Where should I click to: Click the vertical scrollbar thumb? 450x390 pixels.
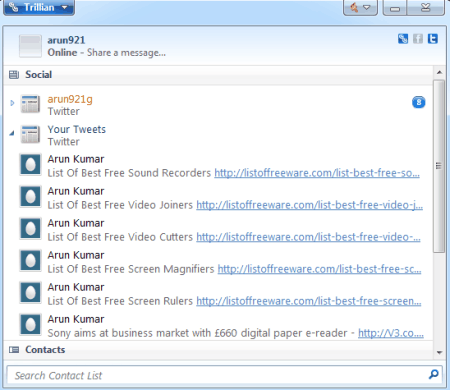pos(439,166)
